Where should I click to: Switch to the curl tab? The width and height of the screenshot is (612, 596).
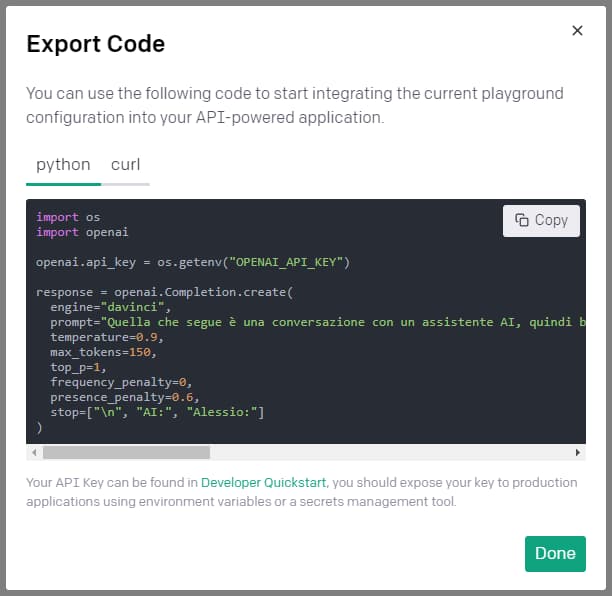pos(126,165)
